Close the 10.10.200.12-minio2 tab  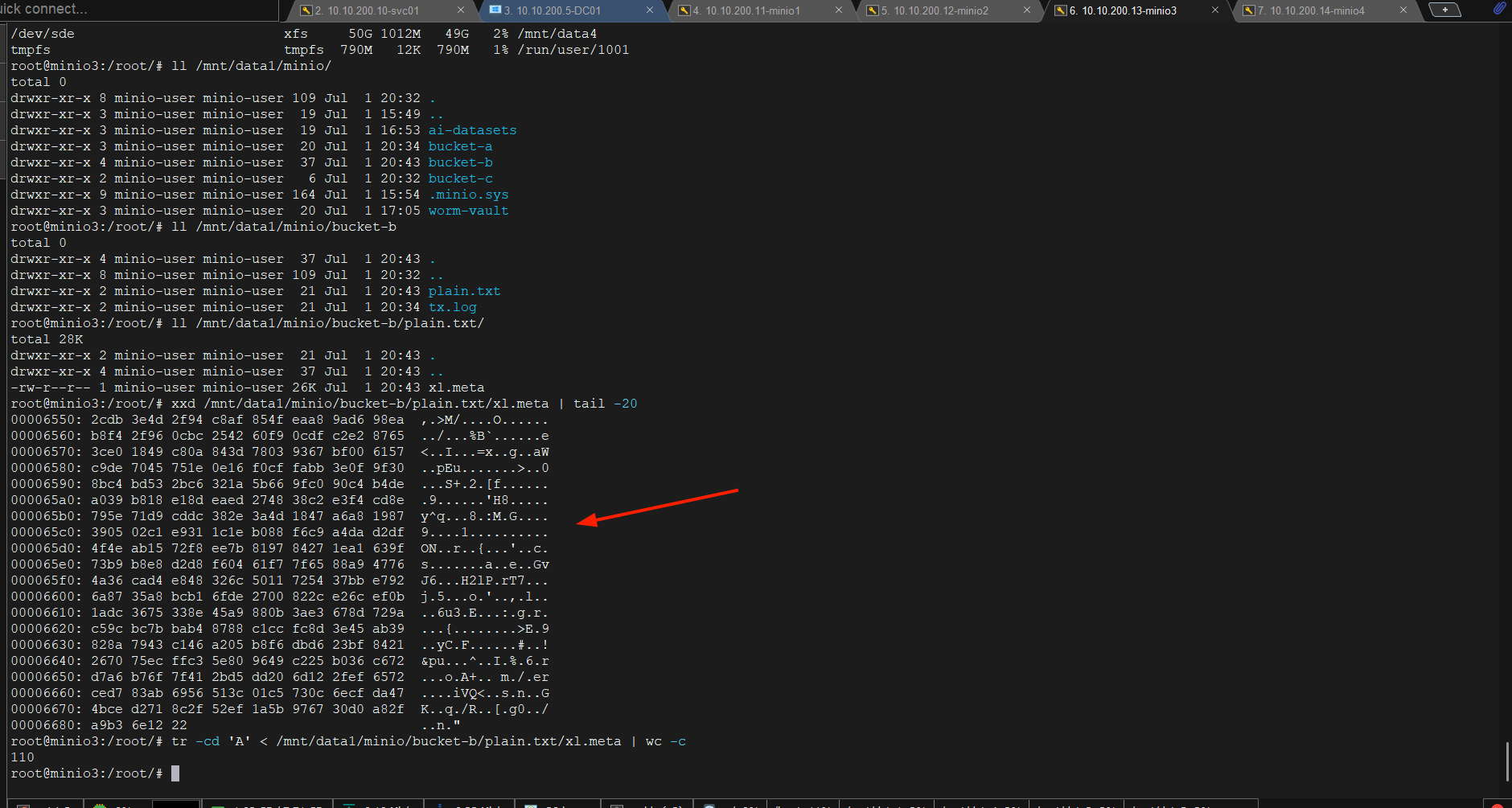click(x=1027, y=10)
